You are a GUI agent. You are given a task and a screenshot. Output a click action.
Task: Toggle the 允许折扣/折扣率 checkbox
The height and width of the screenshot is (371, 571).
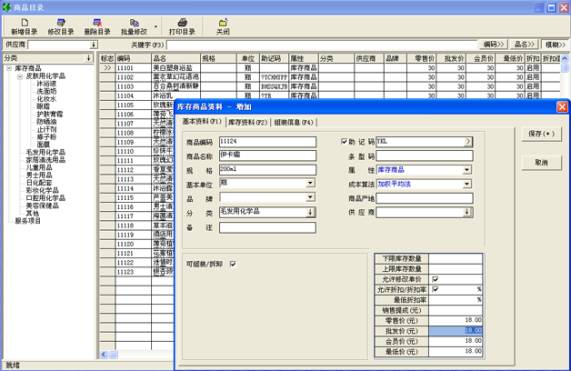pos(435,289)
